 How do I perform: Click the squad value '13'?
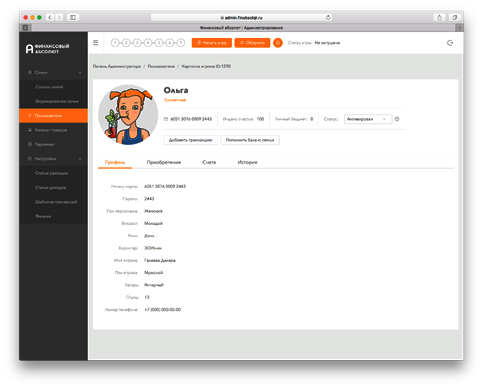click(147, 297)
